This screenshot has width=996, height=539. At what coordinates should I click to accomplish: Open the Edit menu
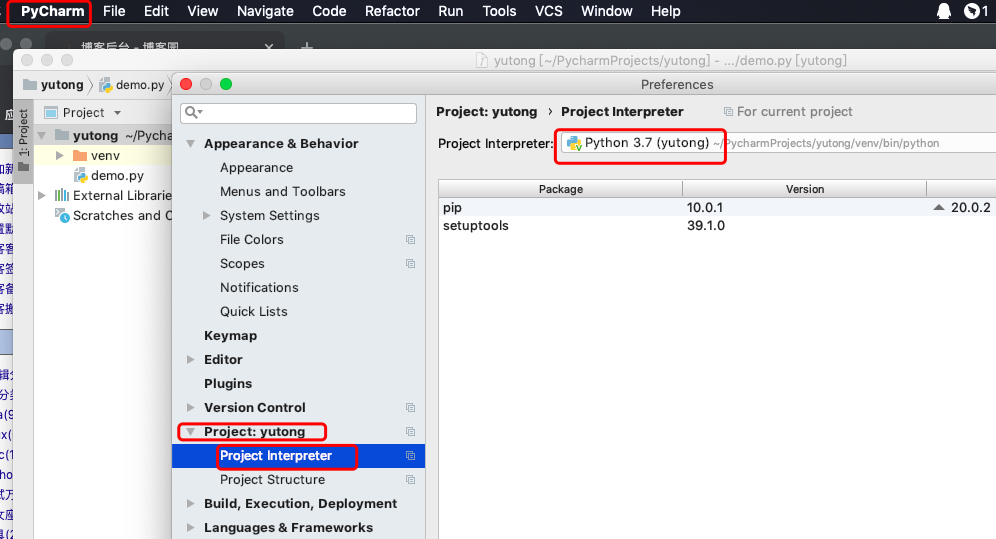pos(156,11)
